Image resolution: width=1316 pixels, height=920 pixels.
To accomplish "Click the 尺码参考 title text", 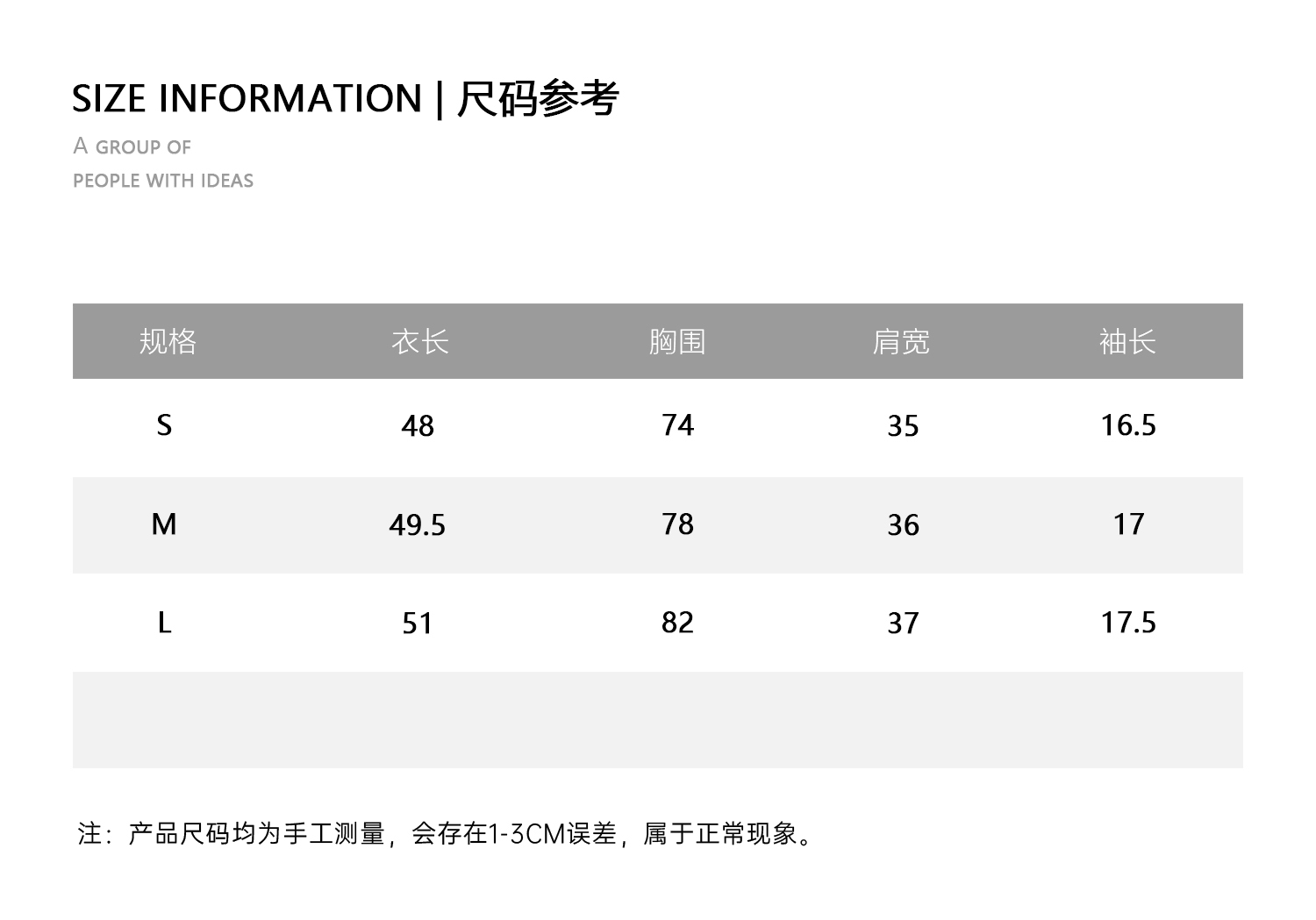I will (538, 99).
